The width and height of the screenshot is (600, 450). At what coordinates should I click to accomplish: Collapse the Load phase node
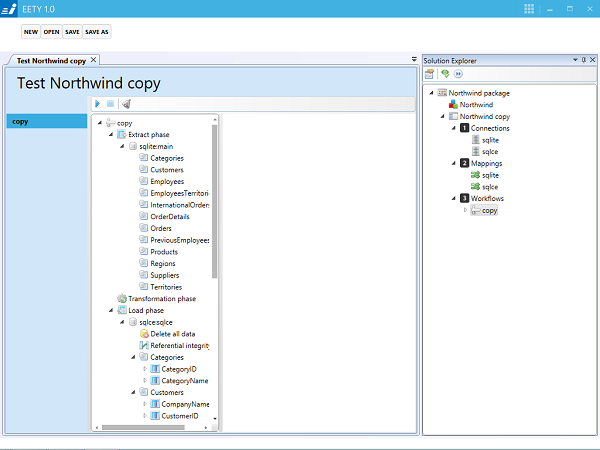(111, 310)
